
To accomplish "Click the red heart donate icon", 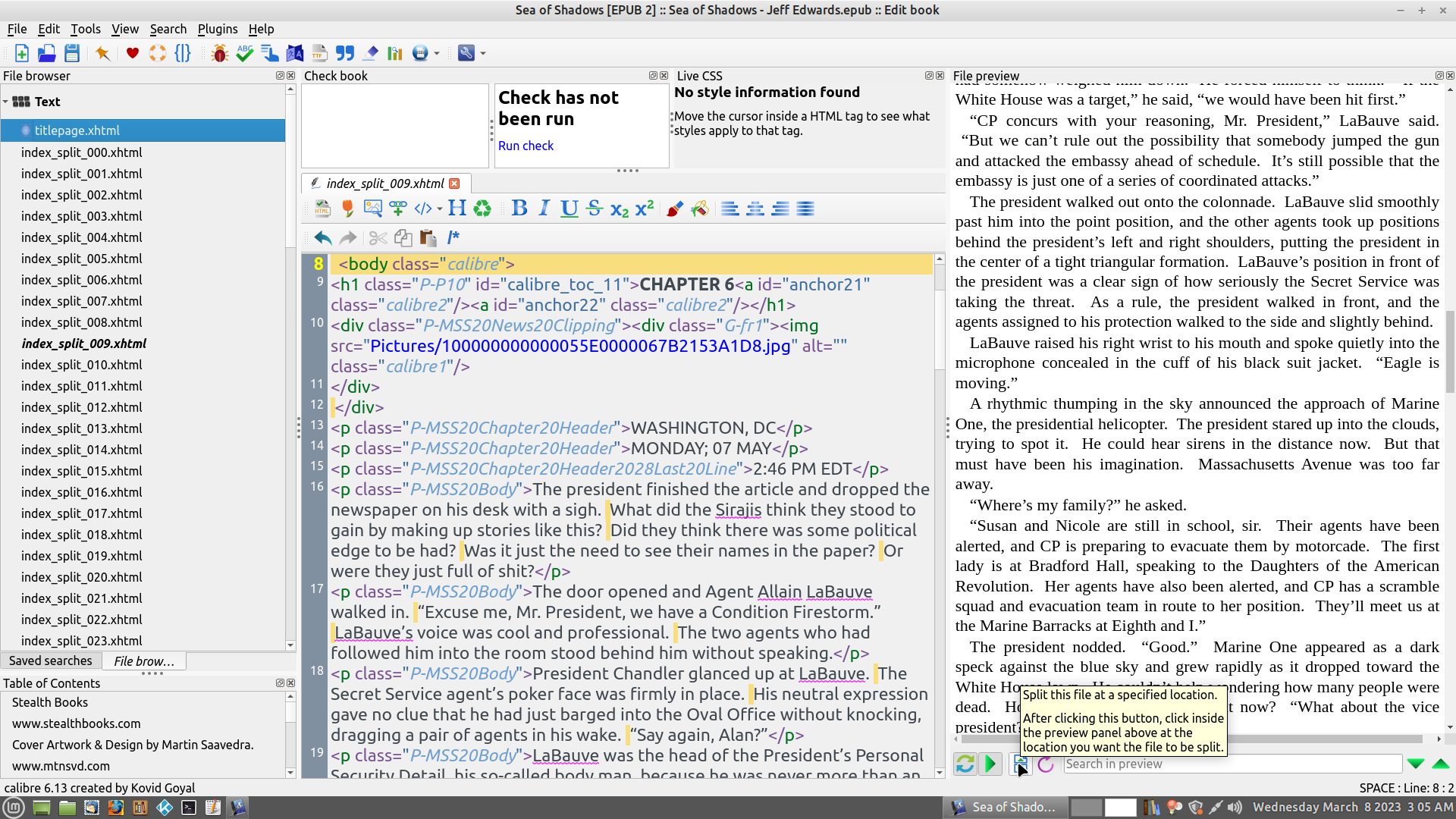I will [x=133, y=53].
